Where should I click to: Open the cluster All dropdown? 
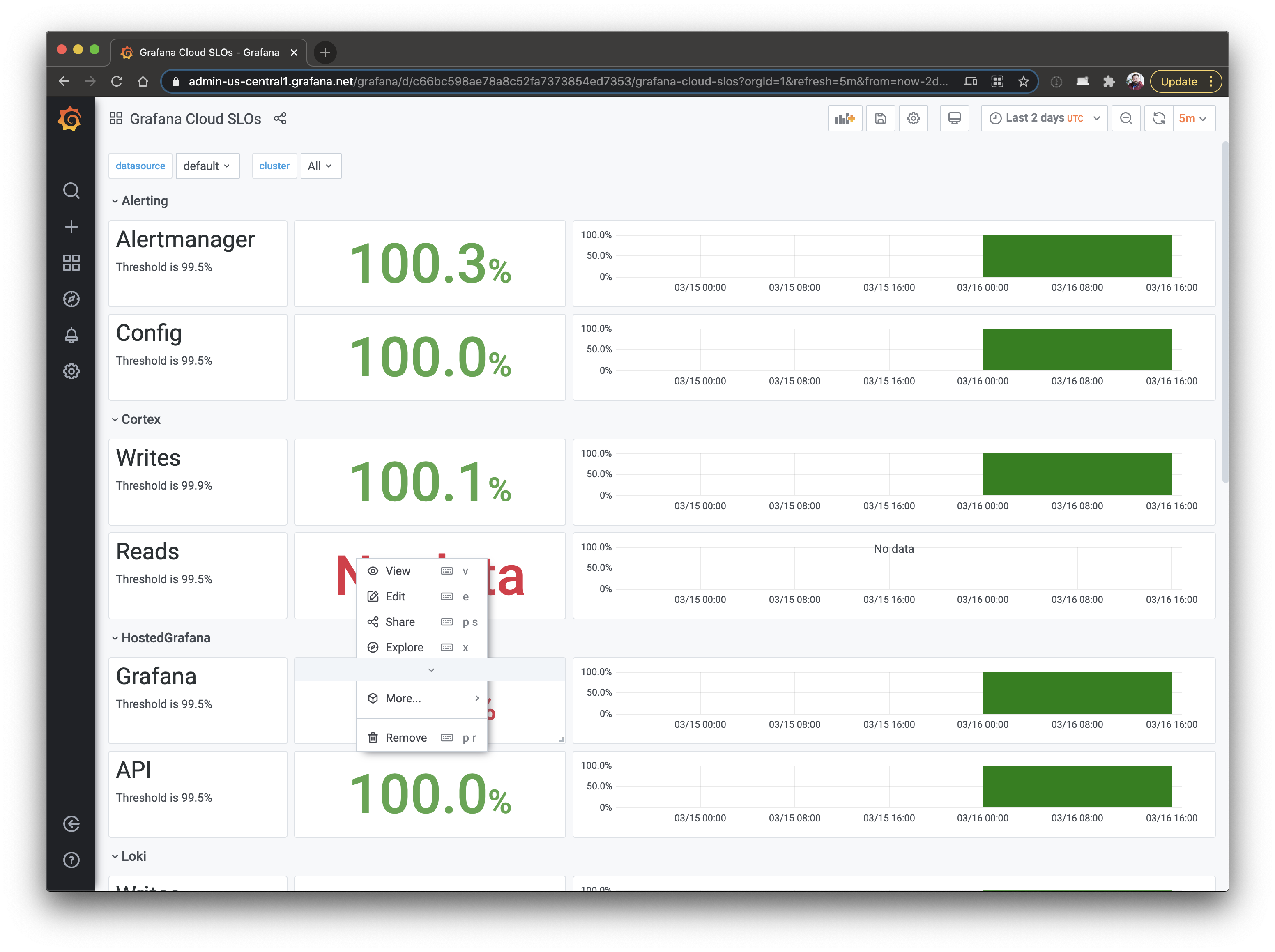click(x=320, y=166)
